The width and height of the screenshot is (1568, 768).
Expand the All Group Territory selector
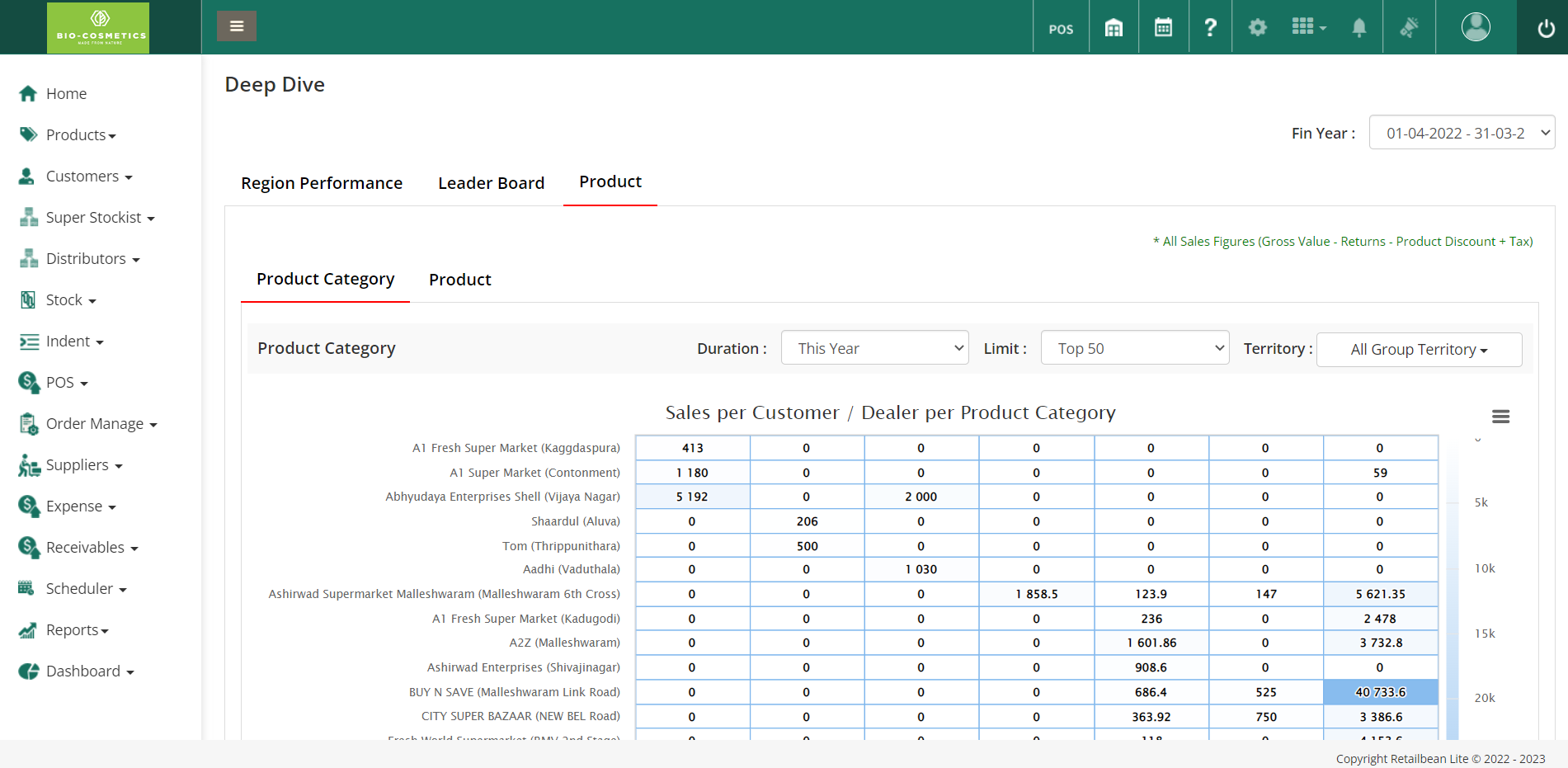(1419, 350)
